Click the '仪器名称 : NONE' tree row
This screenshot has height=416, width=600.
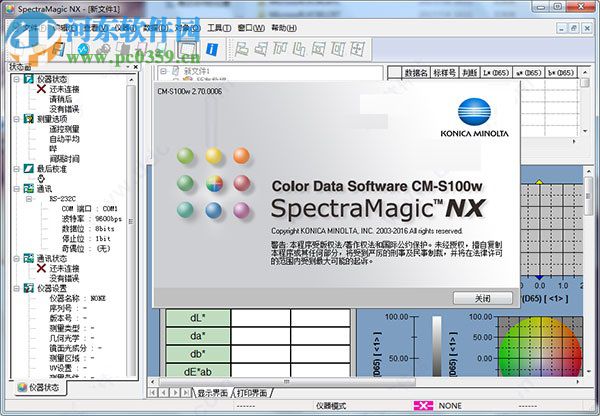tap(77, 298)
